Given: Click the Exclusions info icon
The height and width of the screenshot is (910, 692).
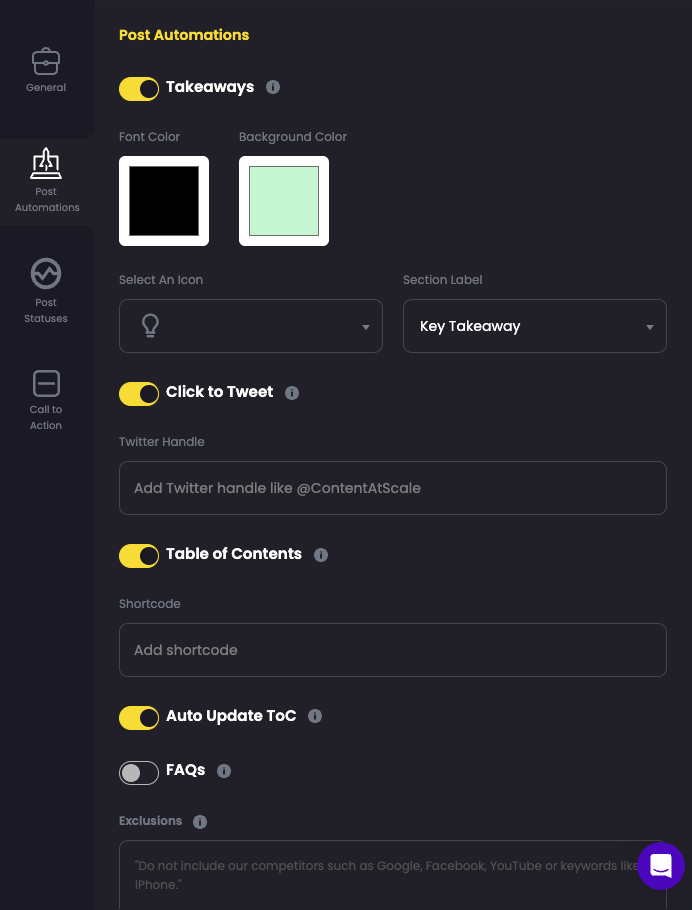Looking at the screenshot, I should pyautogui.click(x=200, y=822).
